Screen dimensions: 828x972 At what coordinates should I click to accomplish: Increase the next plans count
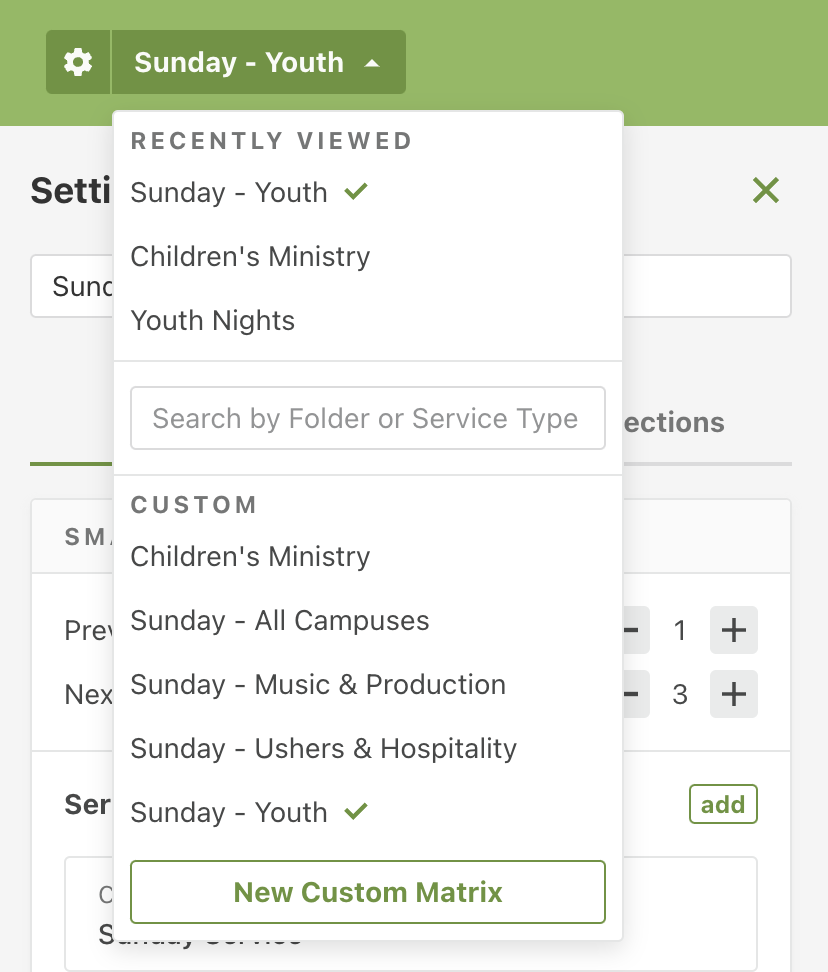click(734, 694)
